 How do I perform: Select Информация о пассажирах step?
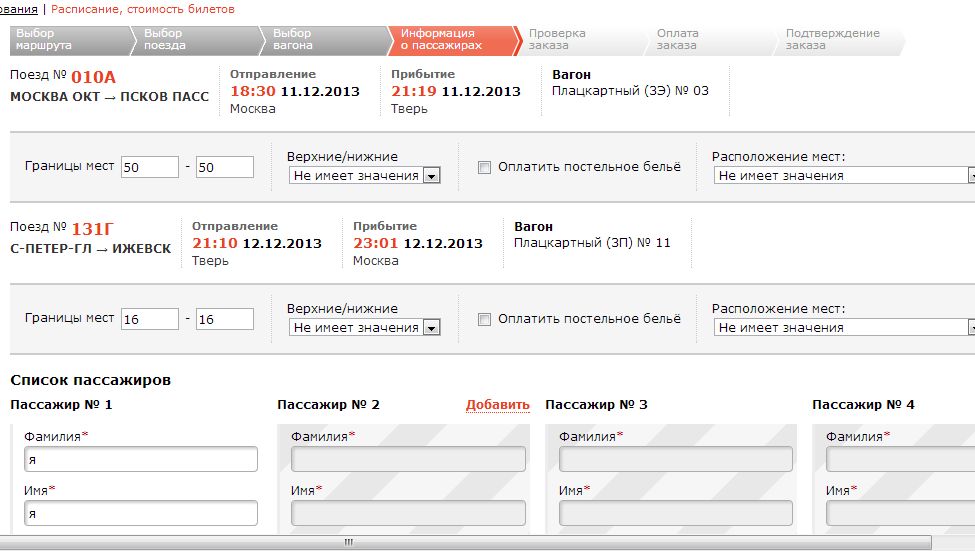448,40
